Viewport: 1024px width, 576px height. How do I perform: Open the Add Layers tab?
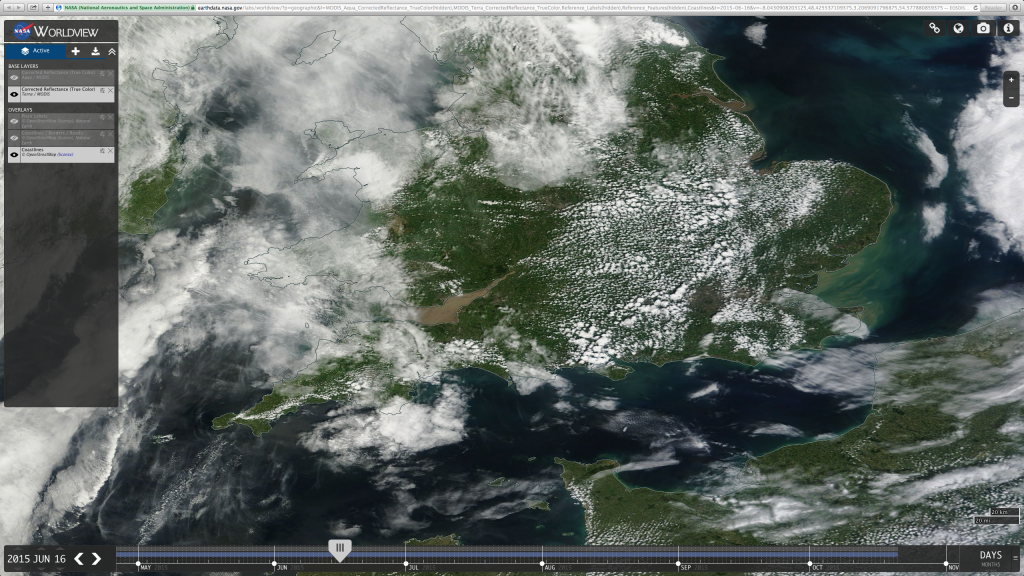[x=76, y=51]
